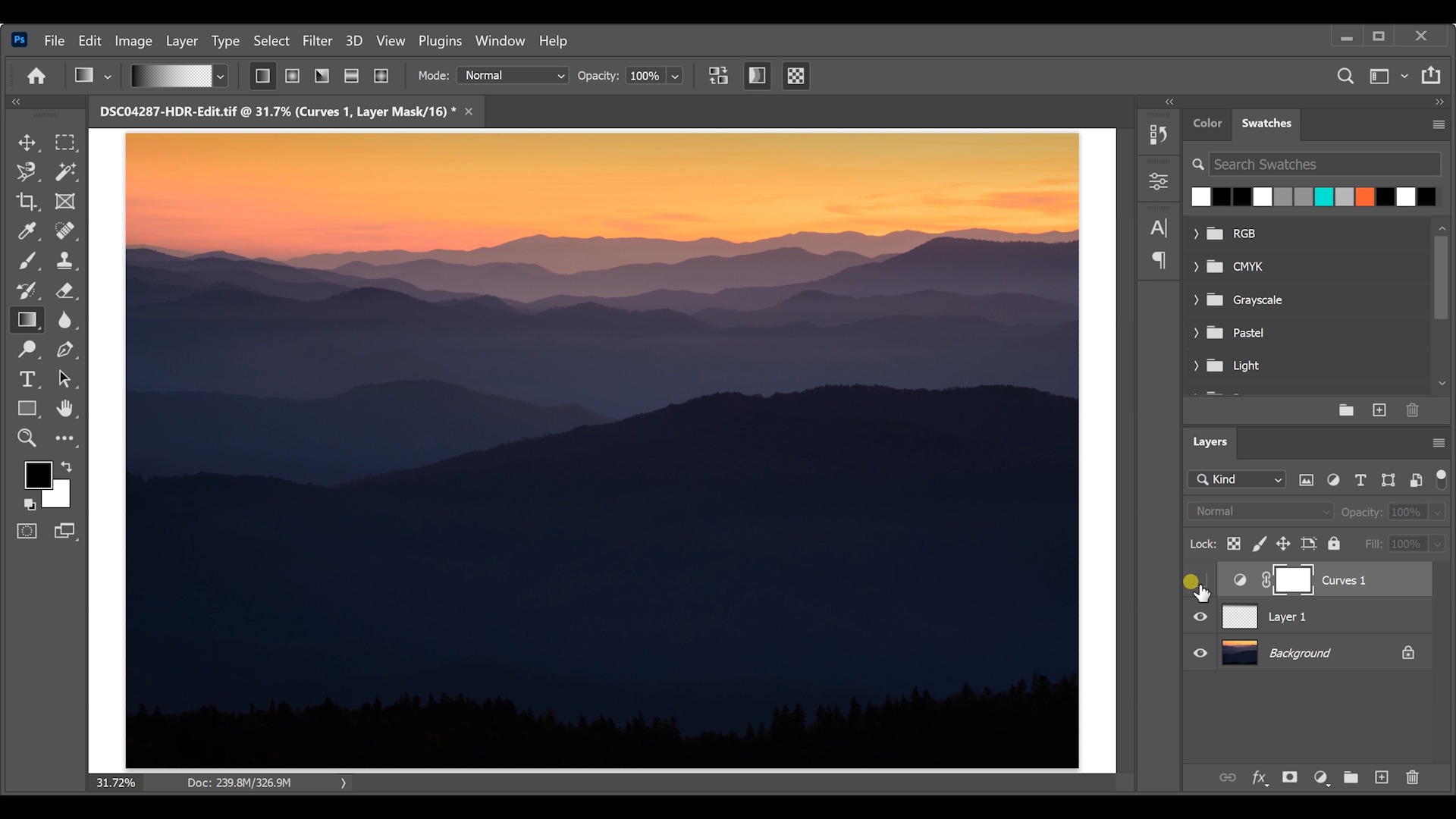Select the Clone Stamp tool
The image size is (1456, 819).
65,261
